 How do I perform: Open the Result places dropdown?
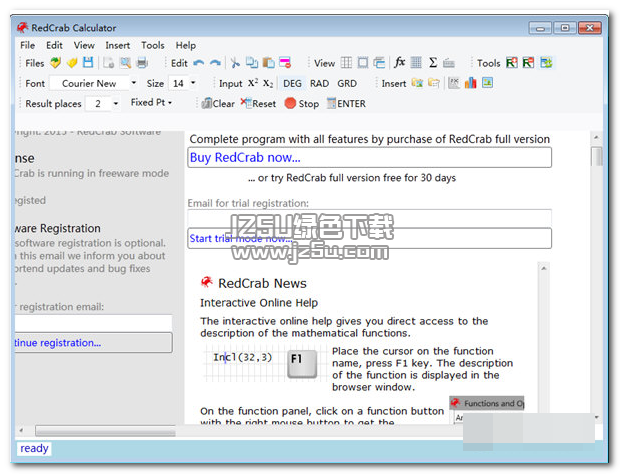pos(115,104)
